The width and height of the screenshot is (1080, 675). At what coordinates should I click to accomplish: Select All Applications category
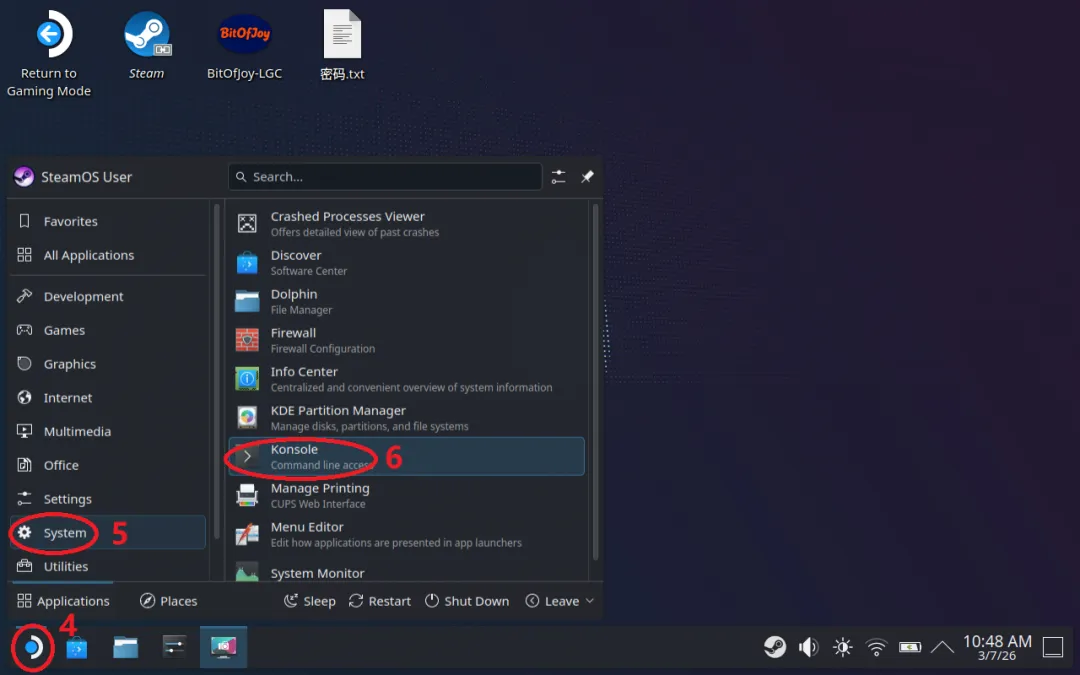(x=108, y=255)
